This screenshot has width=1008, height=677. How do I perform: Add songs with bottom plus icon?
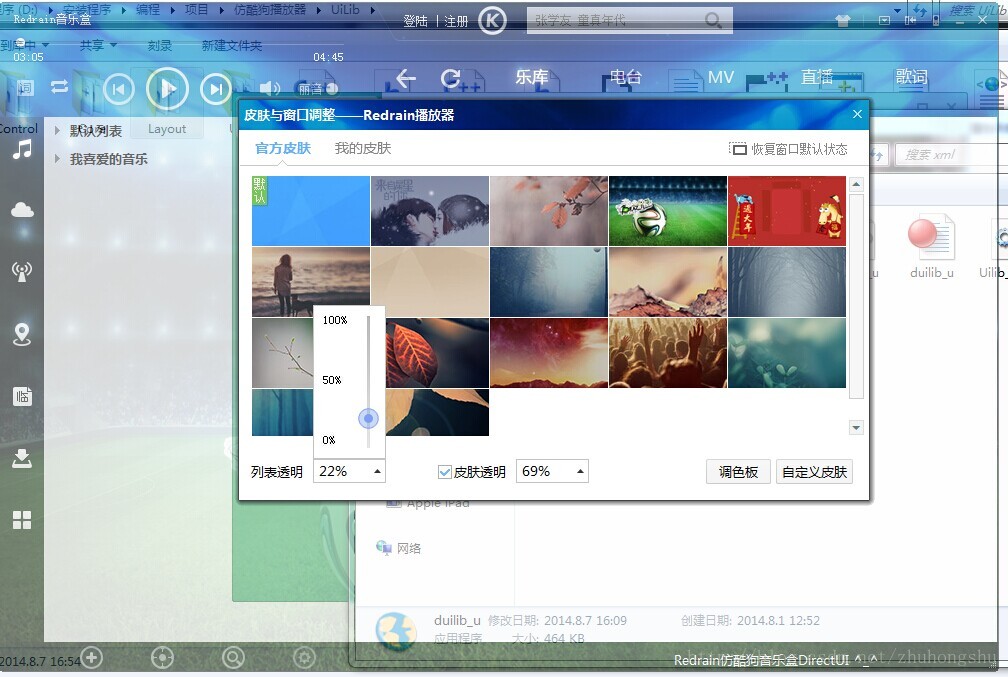click(92, 658)
